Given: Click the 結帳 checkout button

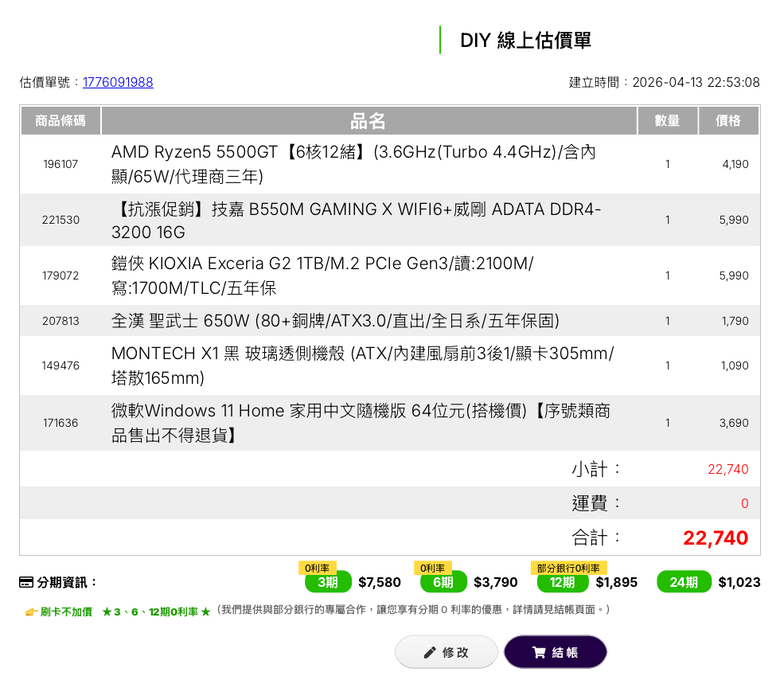Looking at the screenshot, I should coord(556,652).
